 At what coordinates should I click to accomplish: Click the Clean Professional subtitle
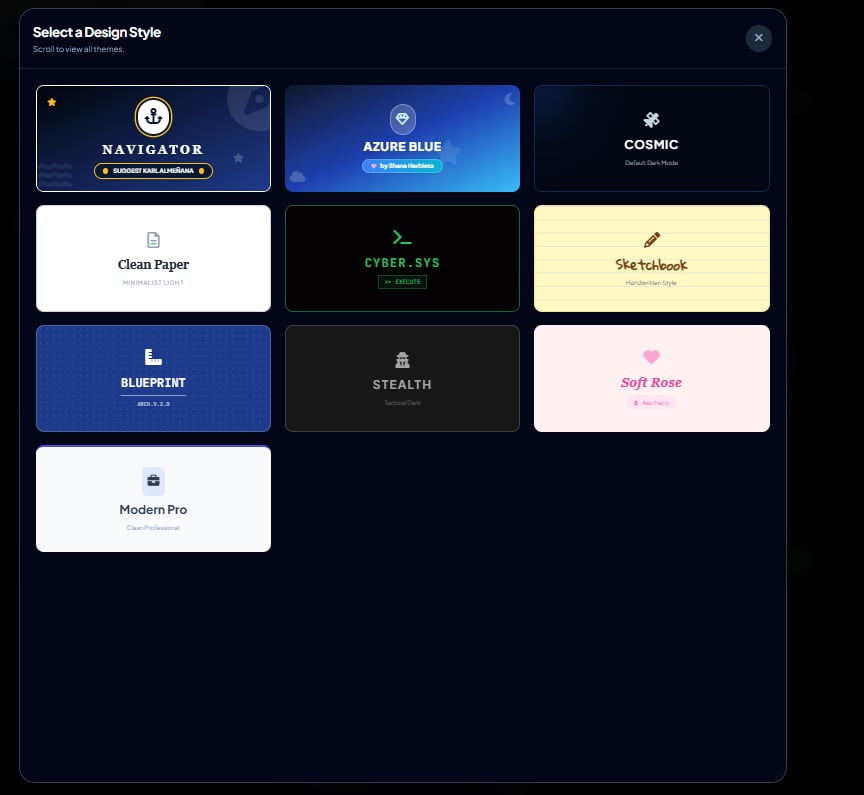153,528
